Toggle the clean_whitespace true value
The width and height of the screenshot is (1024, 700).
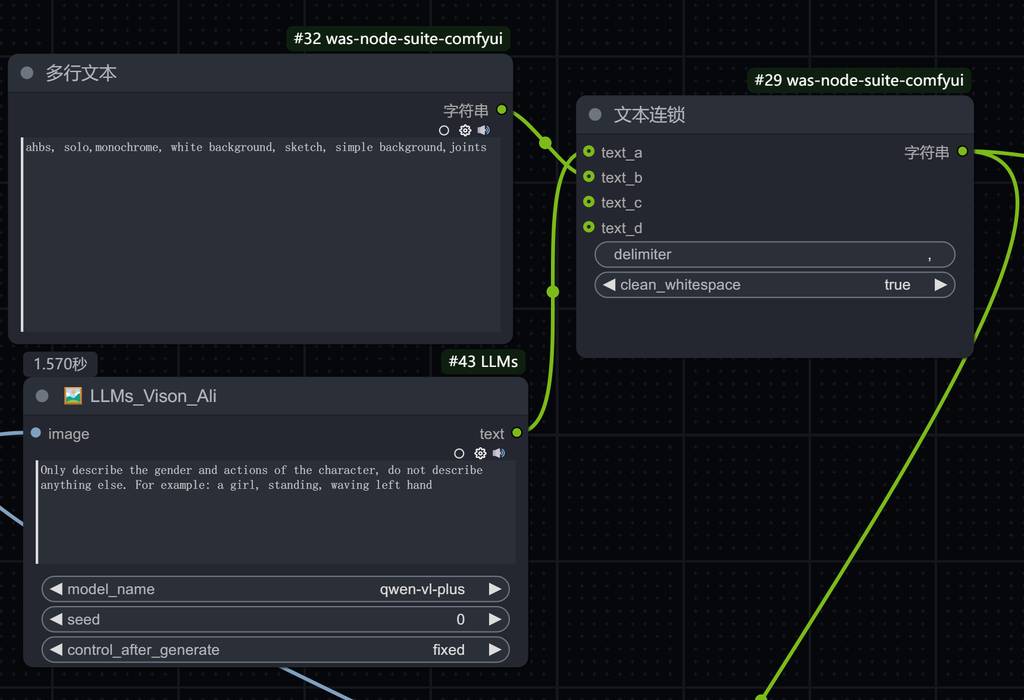(896, 285)
